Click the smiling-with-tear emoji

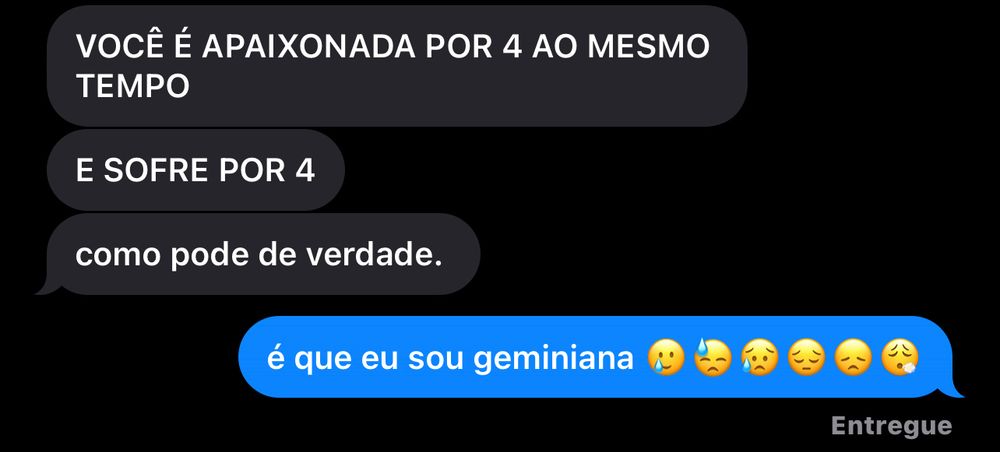click(666, 358)
